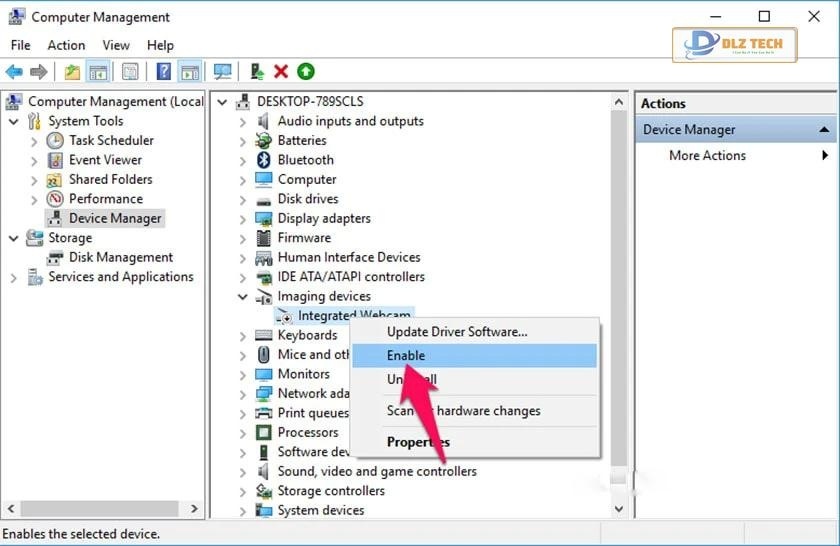The image size is (840, 546).
Task: Choose Enable from the context menu
Action: 406,356
